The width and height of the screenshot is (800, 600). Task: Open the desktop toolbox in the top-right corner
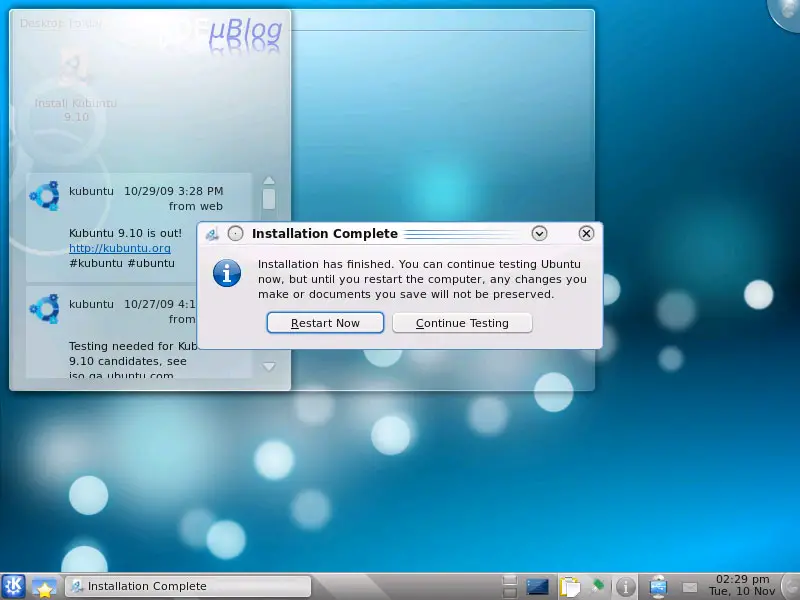pyautogui.click(x=786, y=13)
